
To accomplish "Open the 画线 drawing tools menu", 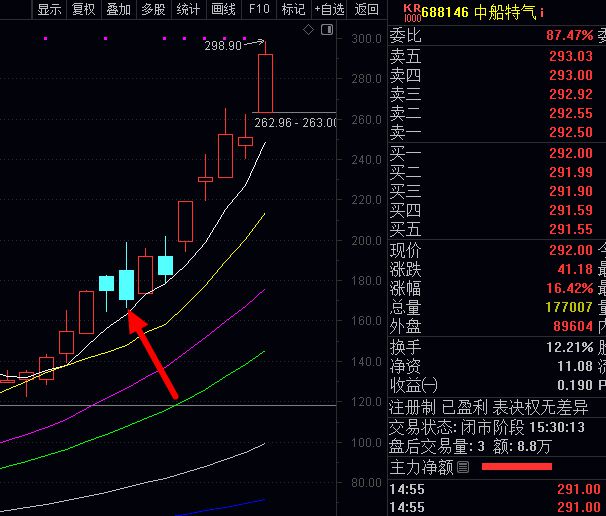I will pos(223,9).
